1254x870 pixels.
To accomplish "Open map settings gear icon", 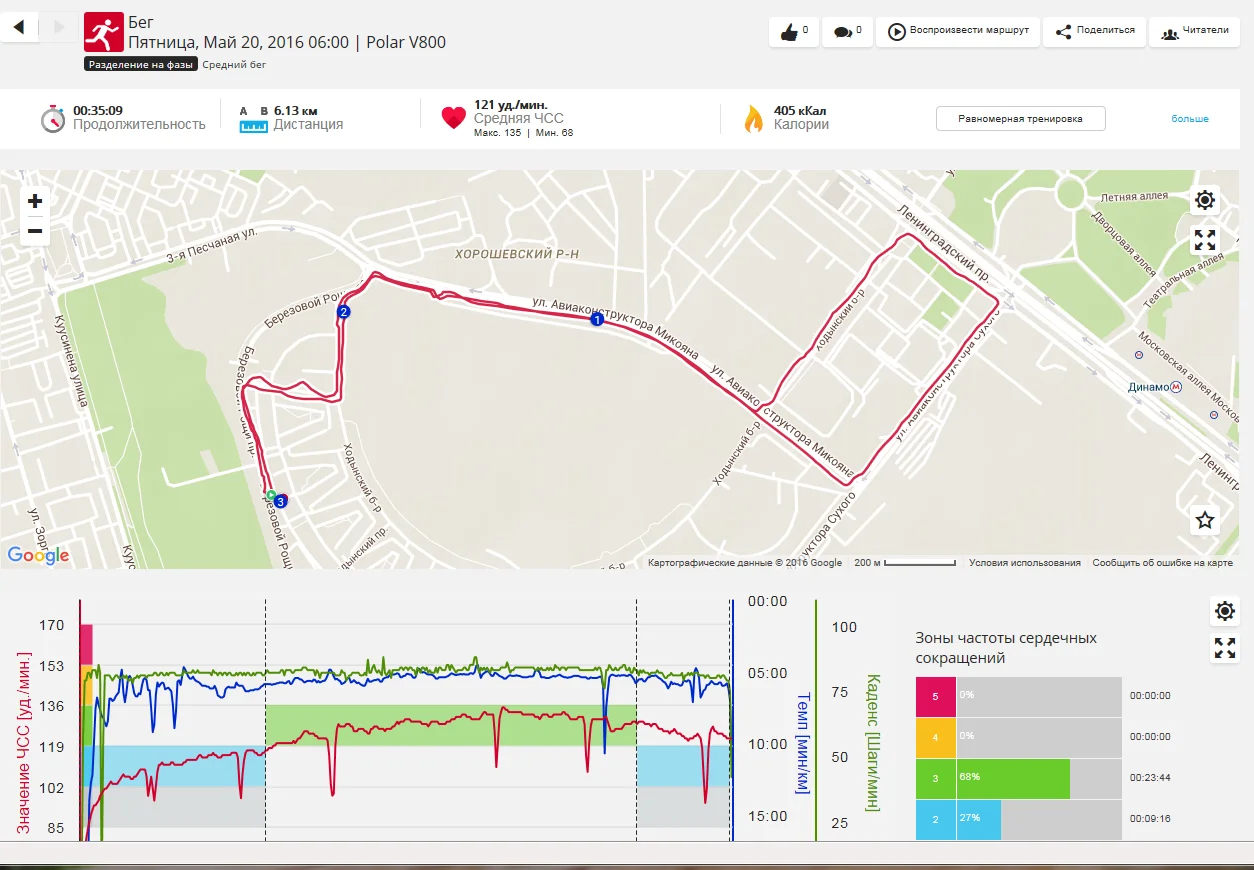I will (x=1205, y=200).
